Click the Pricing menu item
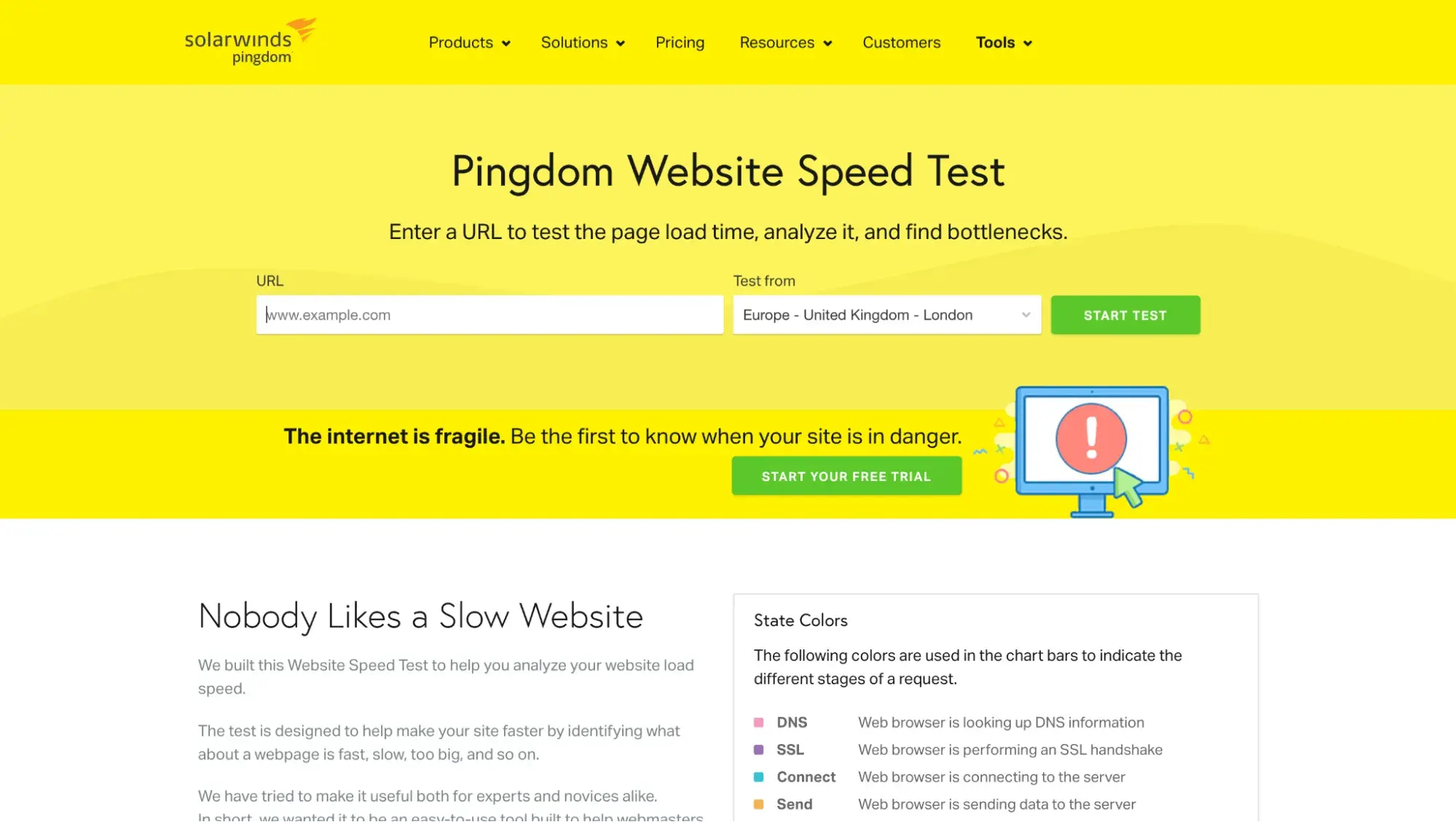The height and width of the screenshot is (822, 1456). click(x=680, y=42)
